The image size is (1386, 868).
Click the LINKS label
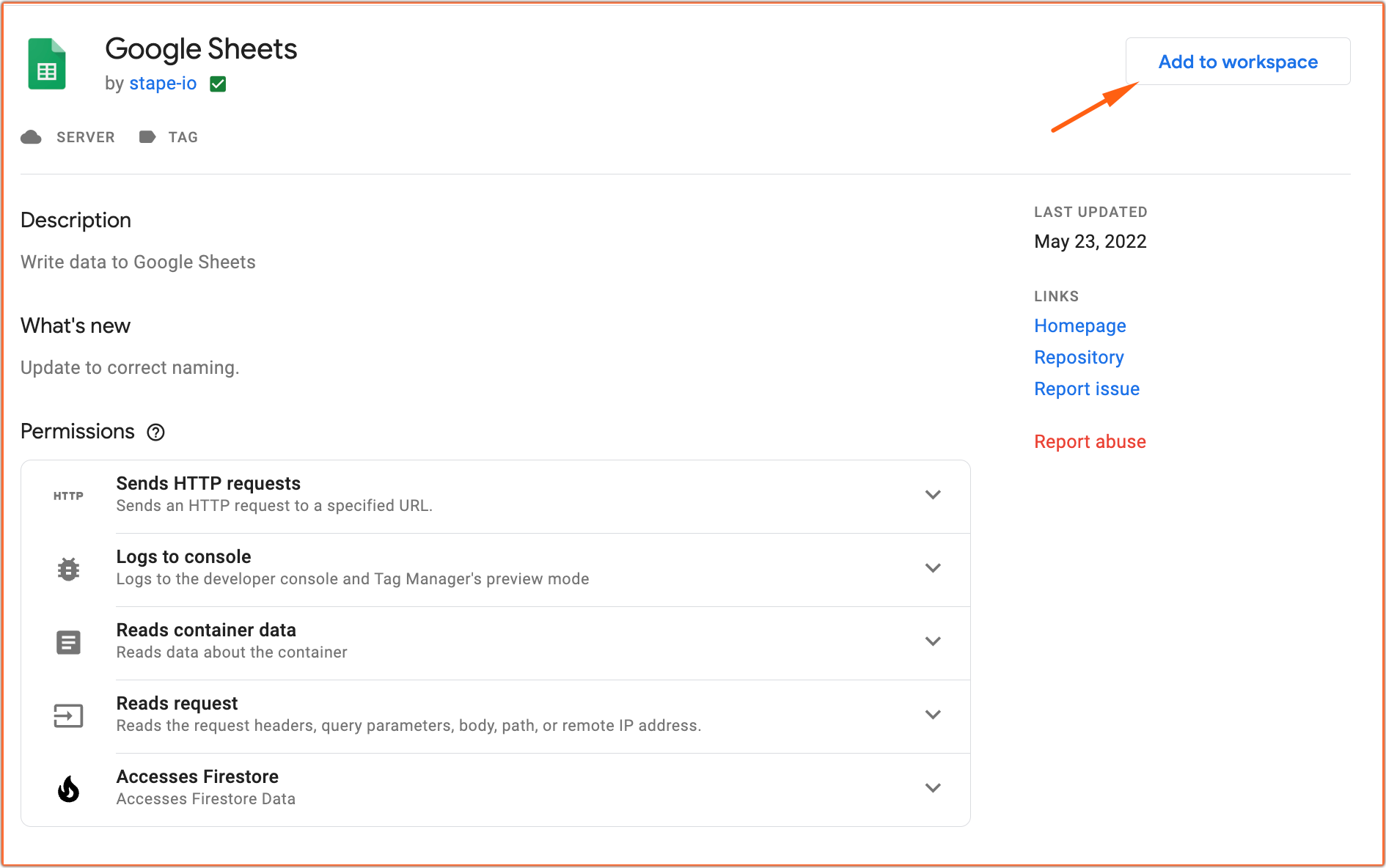(1056, 297)
